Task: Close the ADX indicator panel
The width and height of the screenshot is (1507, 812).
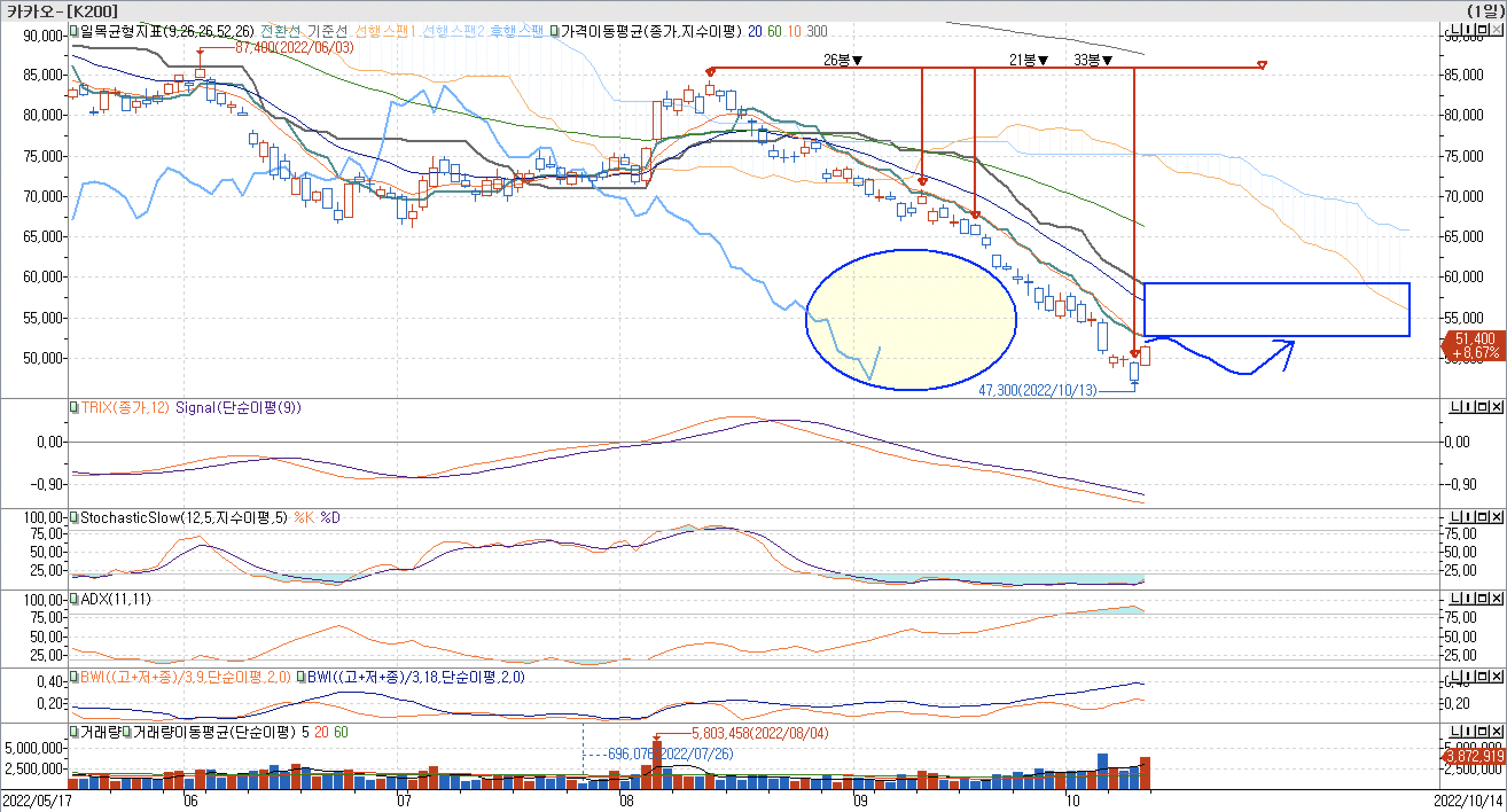Action: (x=1497, y=598)
